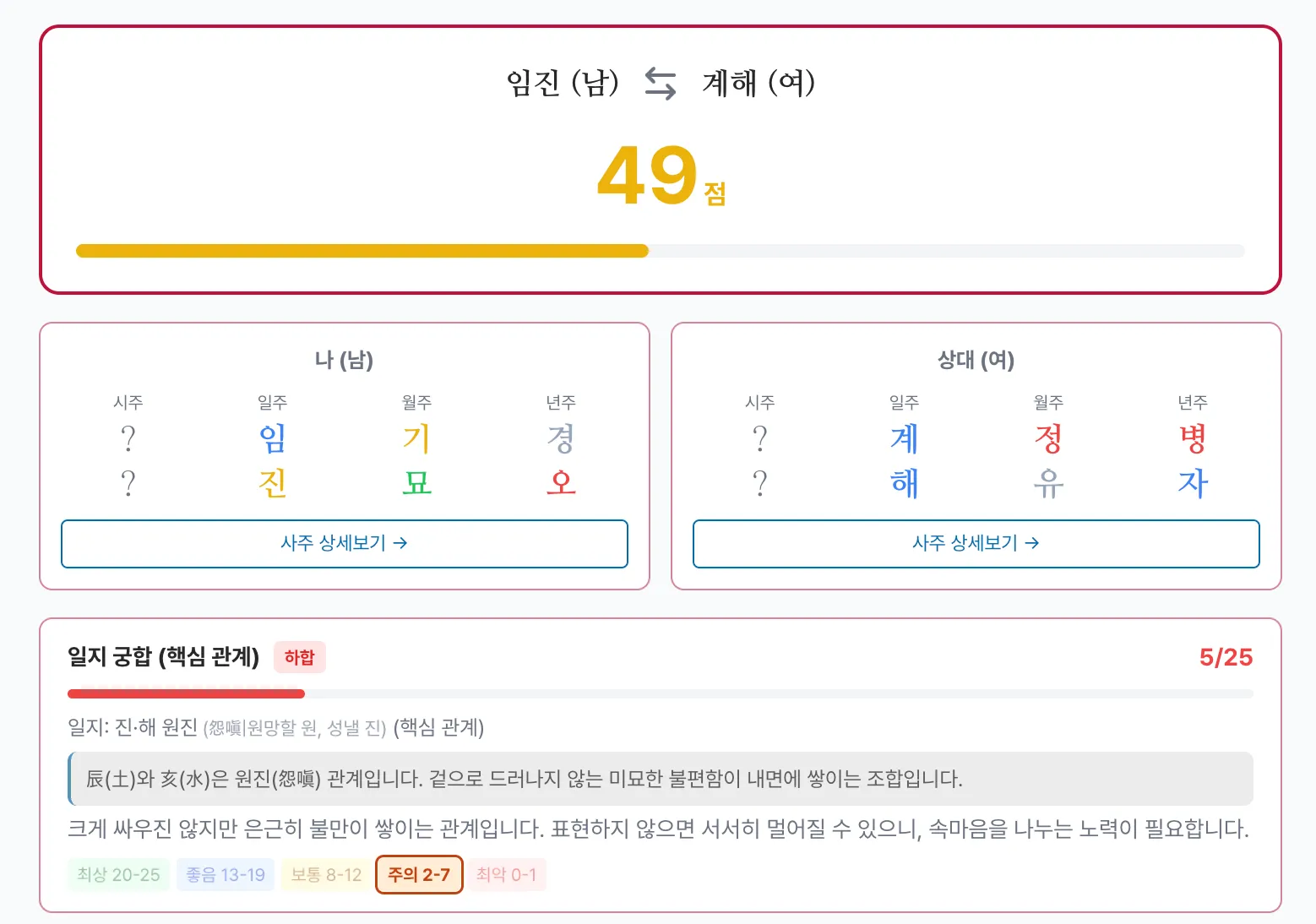The width and height of the screenshot is (1316, 924).
Task: Click the 하합 badge next to 일지 궁합
Action: [x=300, y=657]
